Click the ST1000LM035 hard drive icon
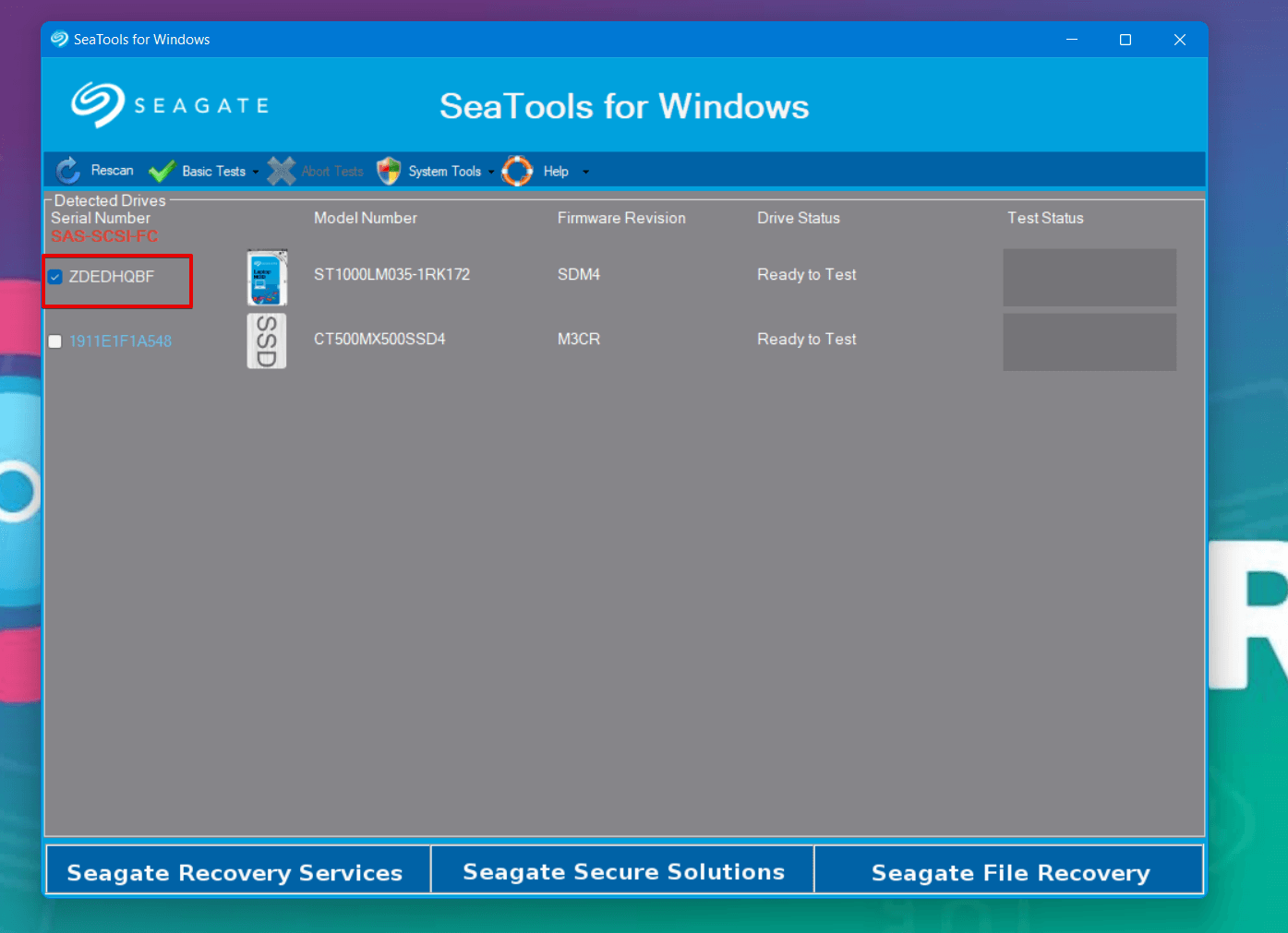Screen dimensions: 1288x933 [267, 277]
